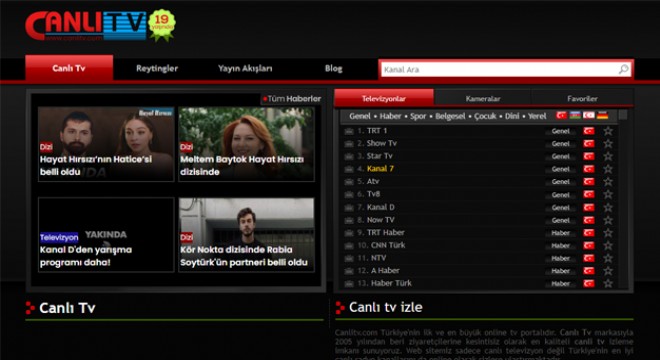Star the Haber Türk channel

click(x=608, y=283)
